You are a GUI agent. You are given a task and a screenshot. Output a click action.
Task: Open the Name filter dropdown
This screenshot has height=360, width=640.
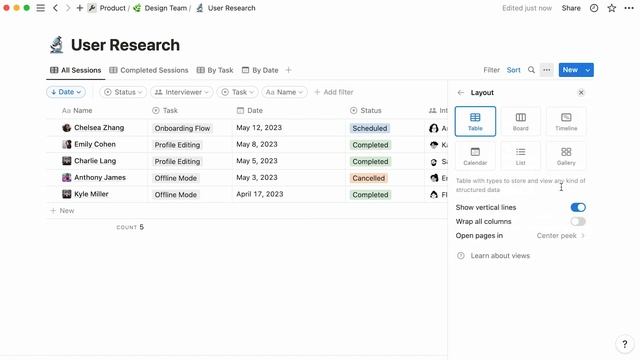click(x=284, y=92)
